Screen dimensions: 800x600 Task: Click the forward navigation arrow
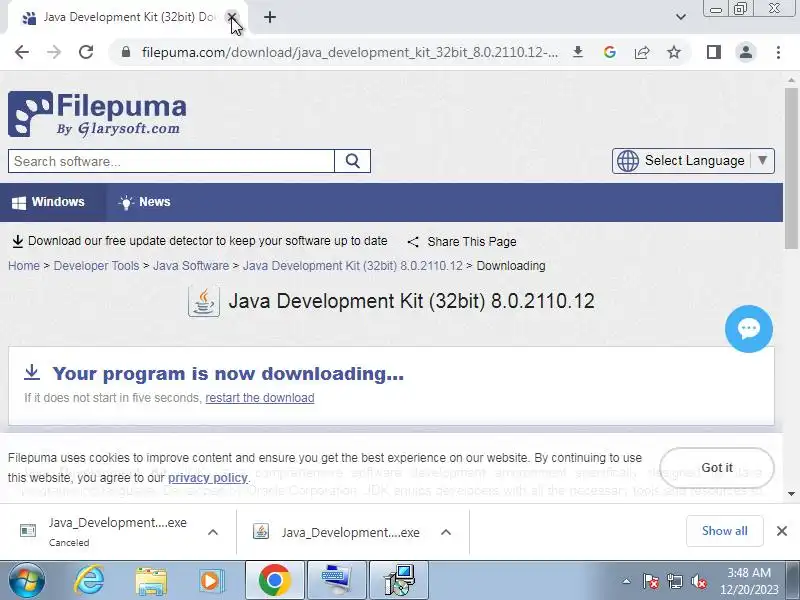click(x=54, y=52)
